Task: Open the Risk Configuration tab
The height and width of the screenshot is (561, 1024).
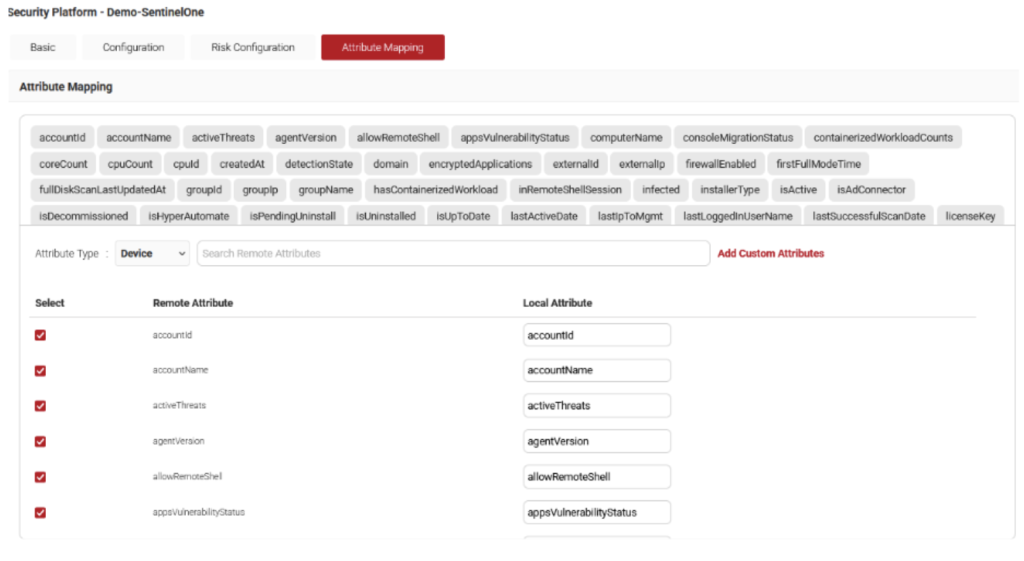Action: coord(252,47)
